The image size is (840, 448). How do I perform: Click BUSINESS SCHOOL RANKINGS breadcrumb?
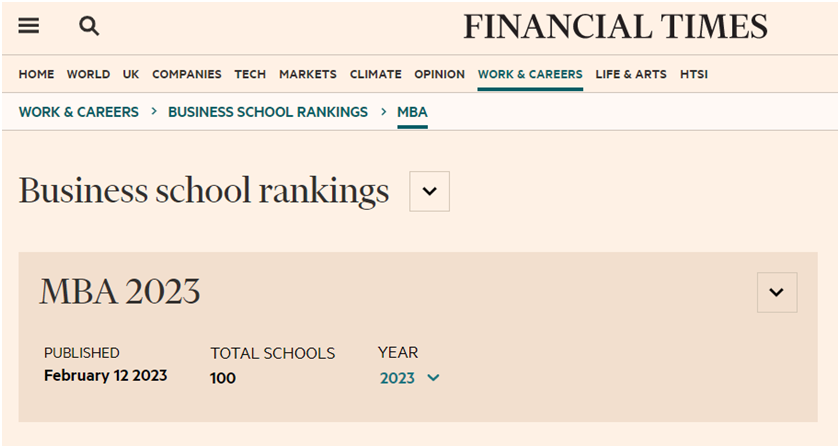(268, 112)
